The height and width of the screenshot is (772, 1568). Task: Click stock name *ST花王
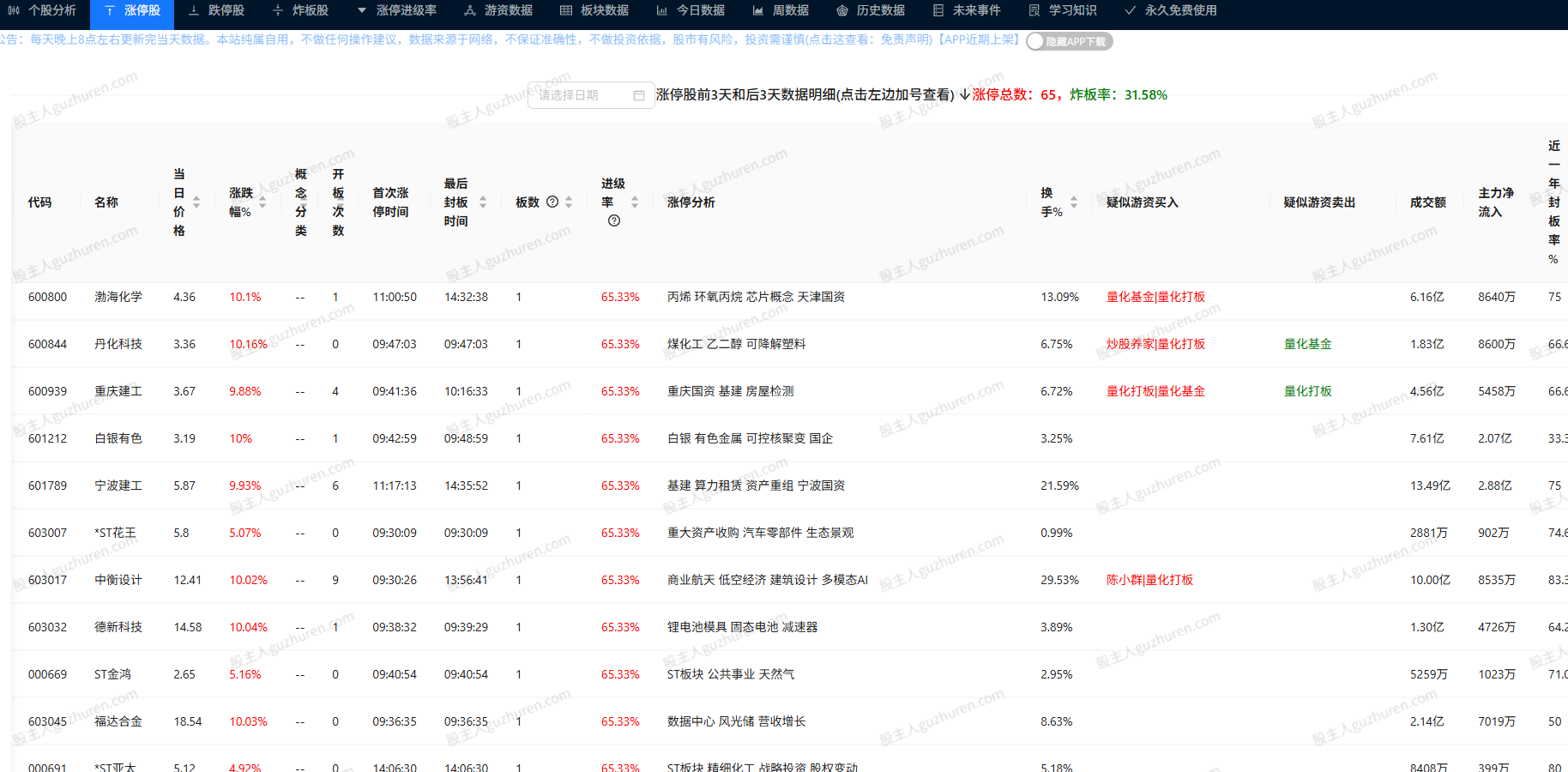coord(116,533)
